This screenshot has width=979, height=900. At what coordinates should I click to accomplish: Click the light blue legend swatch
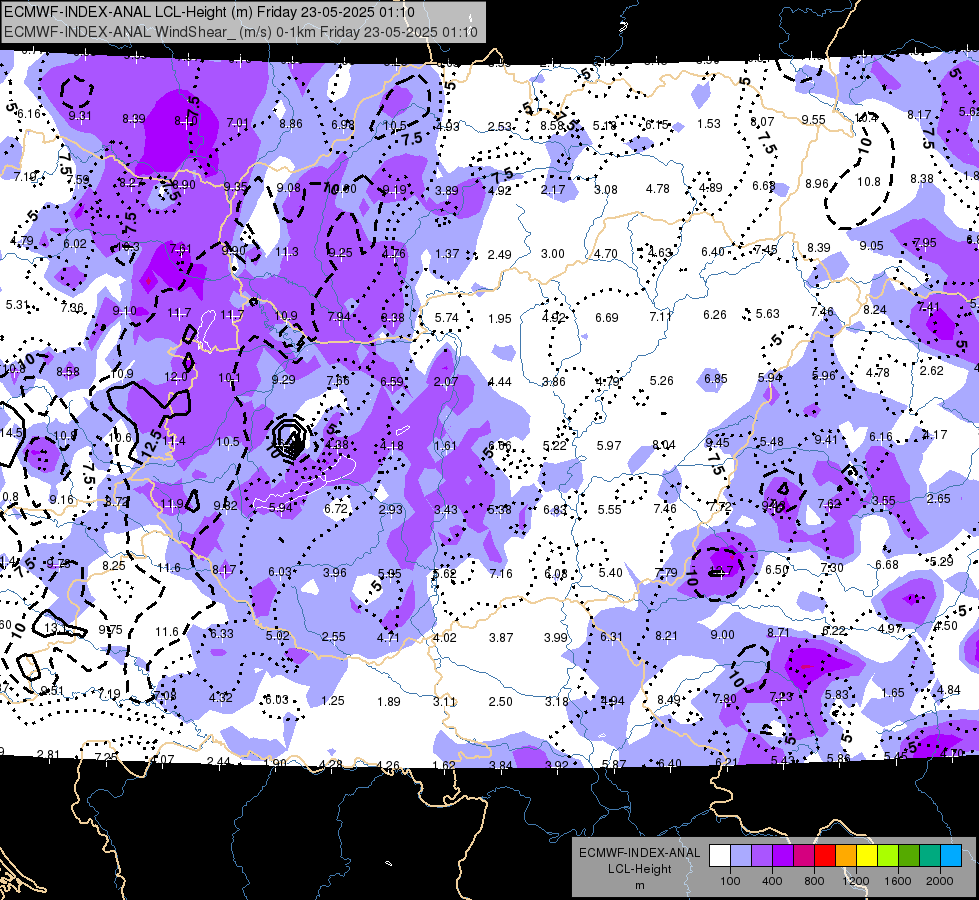[x=741, y=856]
